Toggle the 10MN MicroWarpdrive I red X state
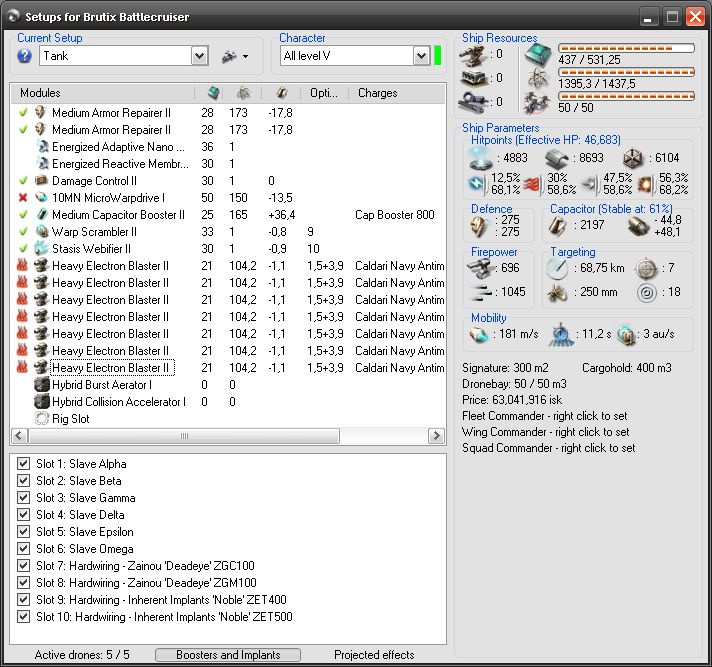This screenshot has width=712, height=667. point(23,198)
